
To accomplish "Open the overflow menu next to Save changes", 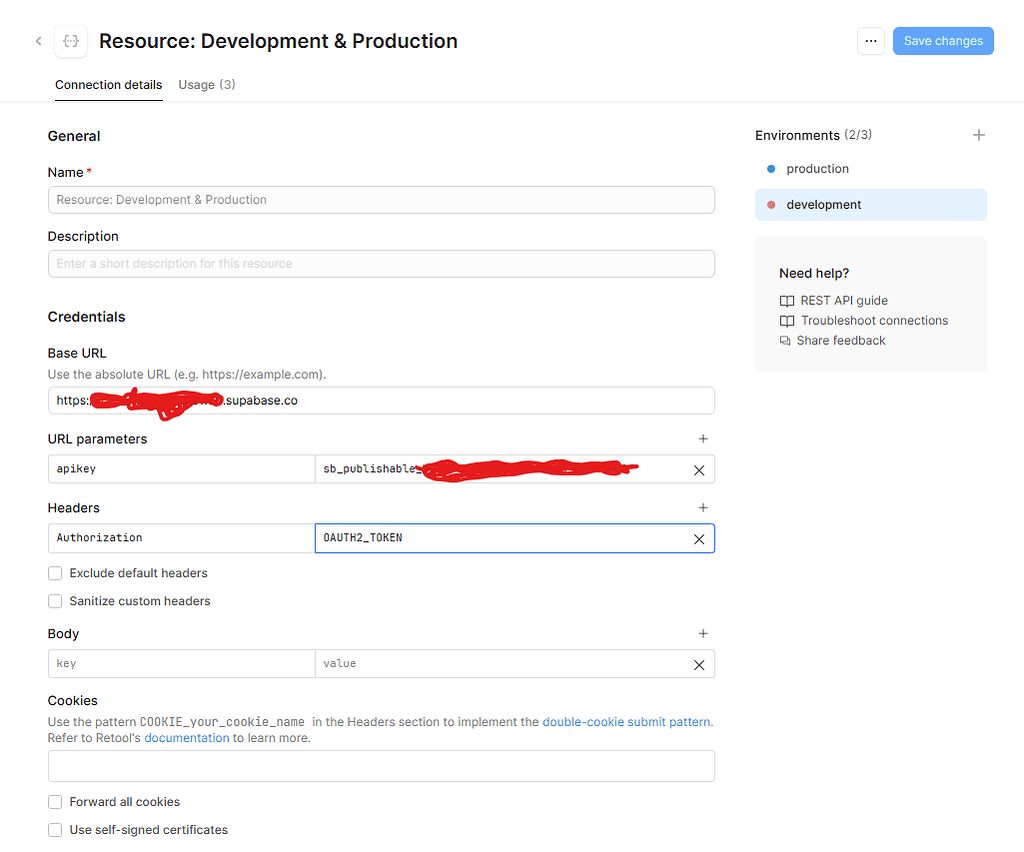I will click(871, 41).
